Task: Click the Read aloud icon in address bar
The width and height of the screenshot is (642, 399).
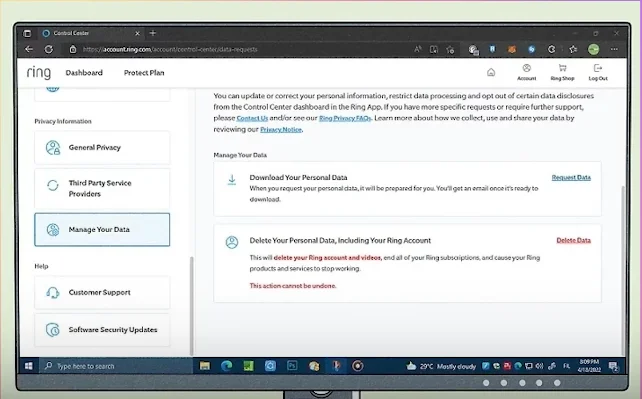Action: point(417,49)
